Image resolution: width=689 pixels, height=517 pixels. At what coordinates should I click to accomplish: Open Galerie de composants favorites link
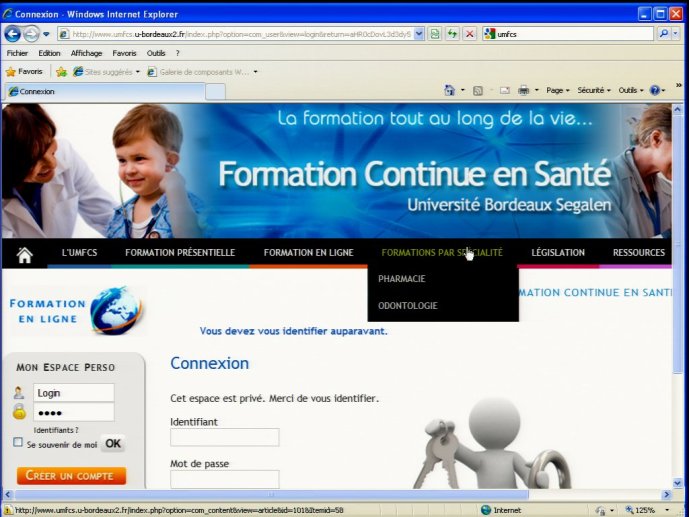point(202,72)
